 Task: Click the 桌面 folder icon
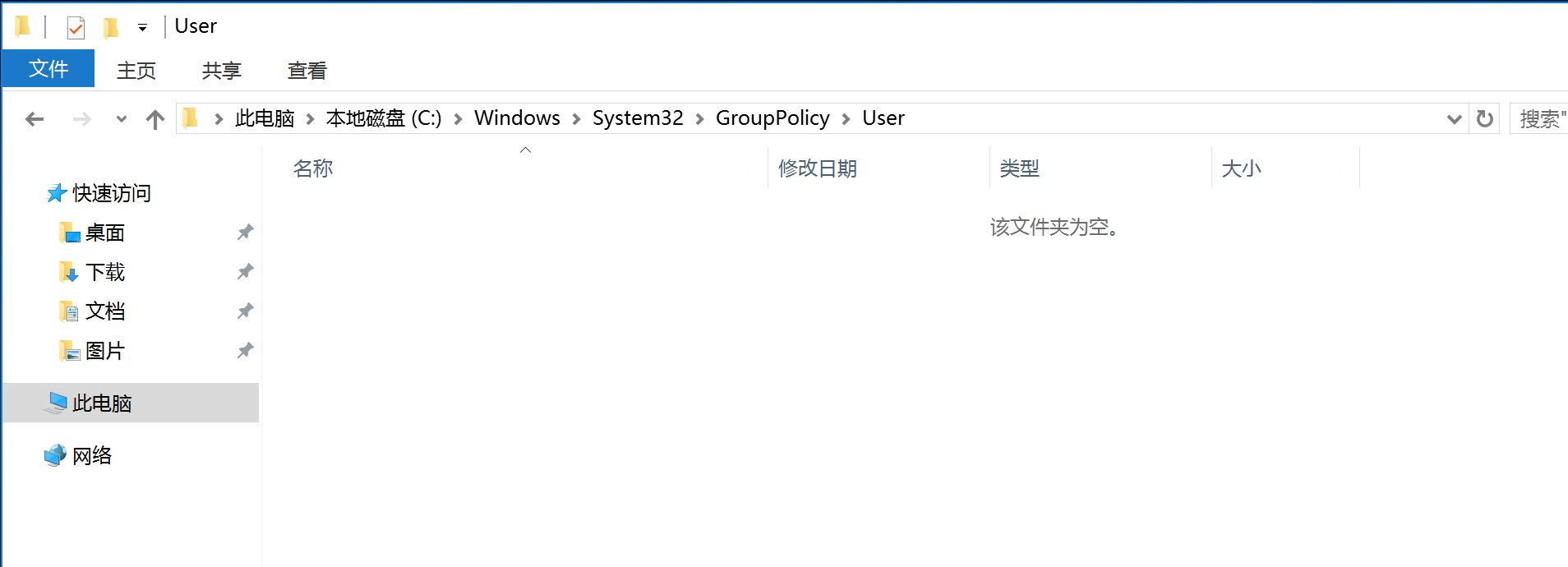click(70, 233)
